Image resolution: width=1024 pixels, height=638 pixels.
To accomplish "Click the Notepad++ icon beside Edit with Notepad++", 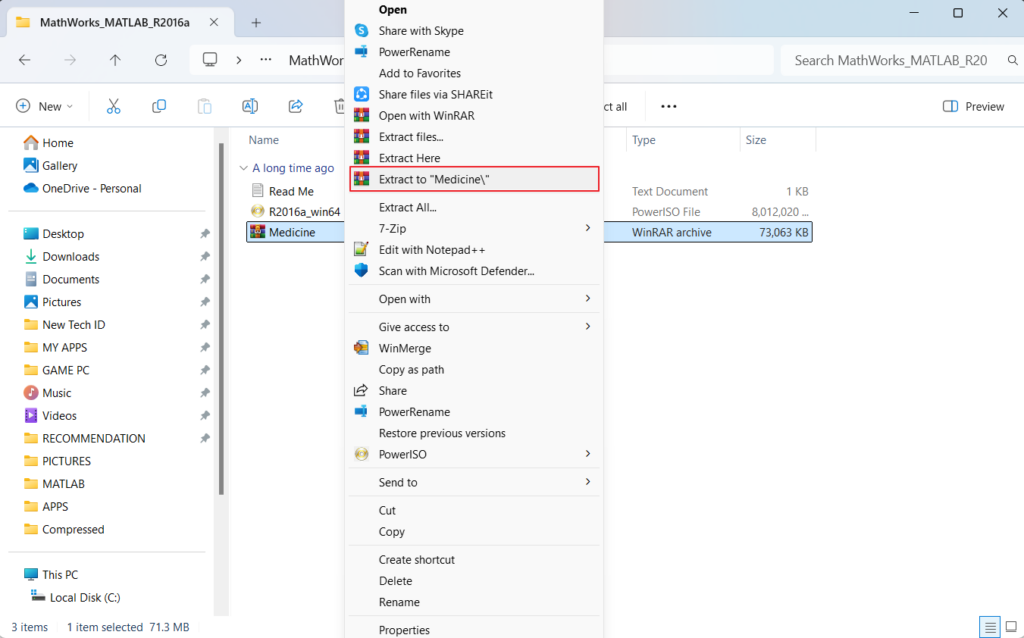I will click(x=360, y=250).
